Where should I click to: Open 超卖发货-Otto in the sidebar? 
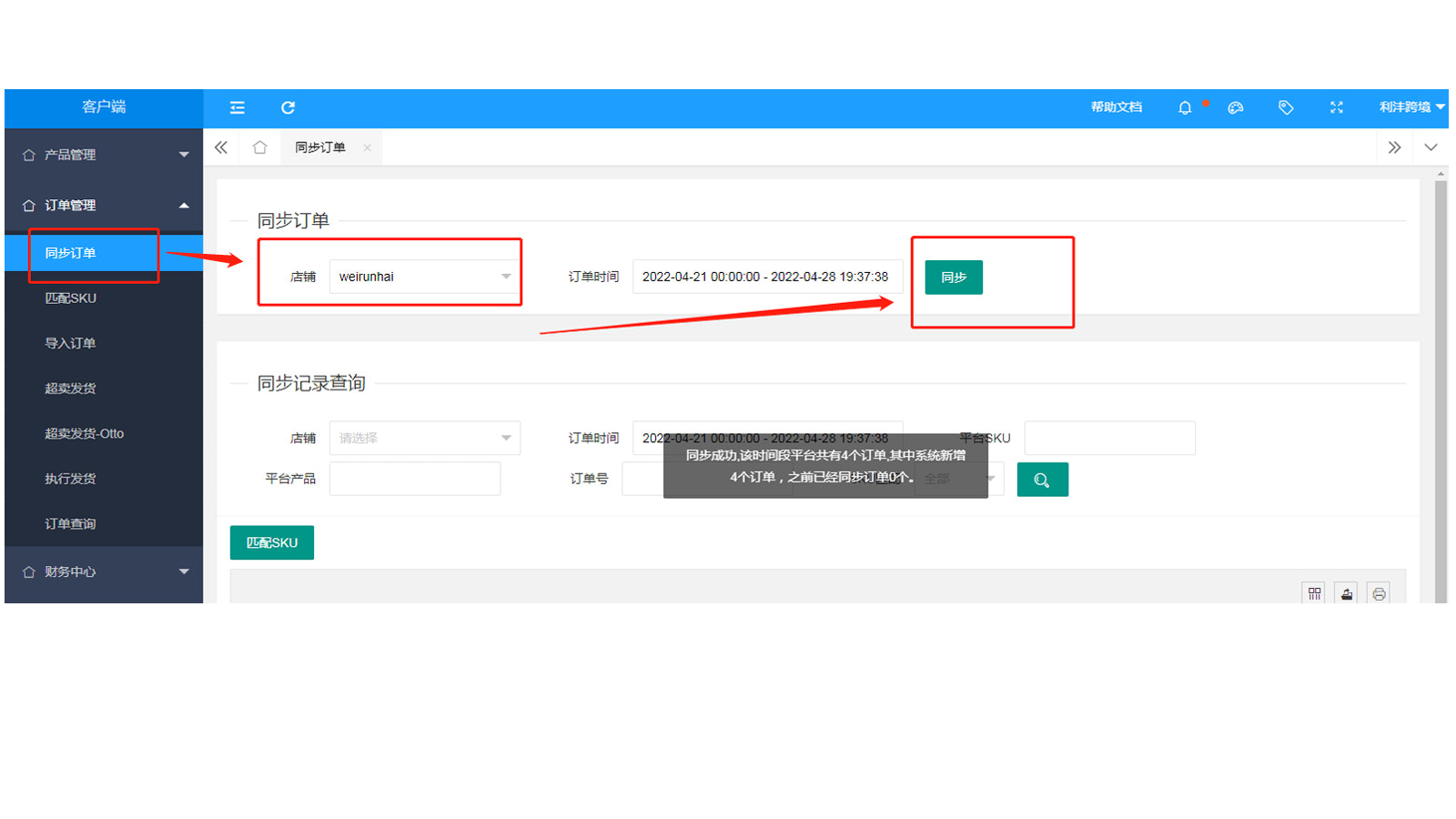pyautogui.click(x=104, y=433)
